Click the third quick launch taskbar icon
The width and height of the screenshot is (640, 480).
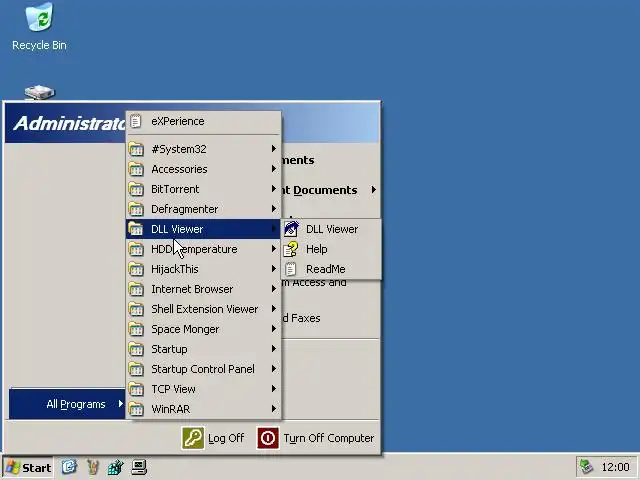click(x=116, y=467)
